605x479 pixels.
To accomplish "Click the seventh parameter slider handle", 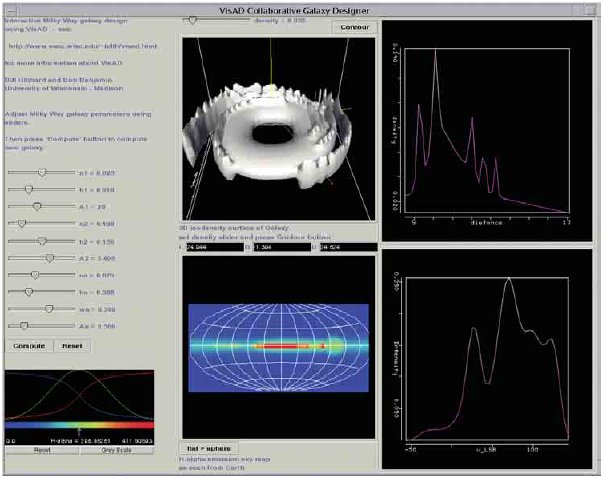I will click(x=35, y=275).
